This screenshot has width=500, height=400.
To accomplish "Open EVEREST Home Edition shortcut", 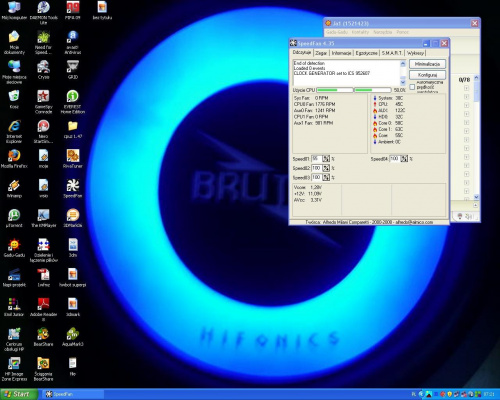I will click(73, 102).
